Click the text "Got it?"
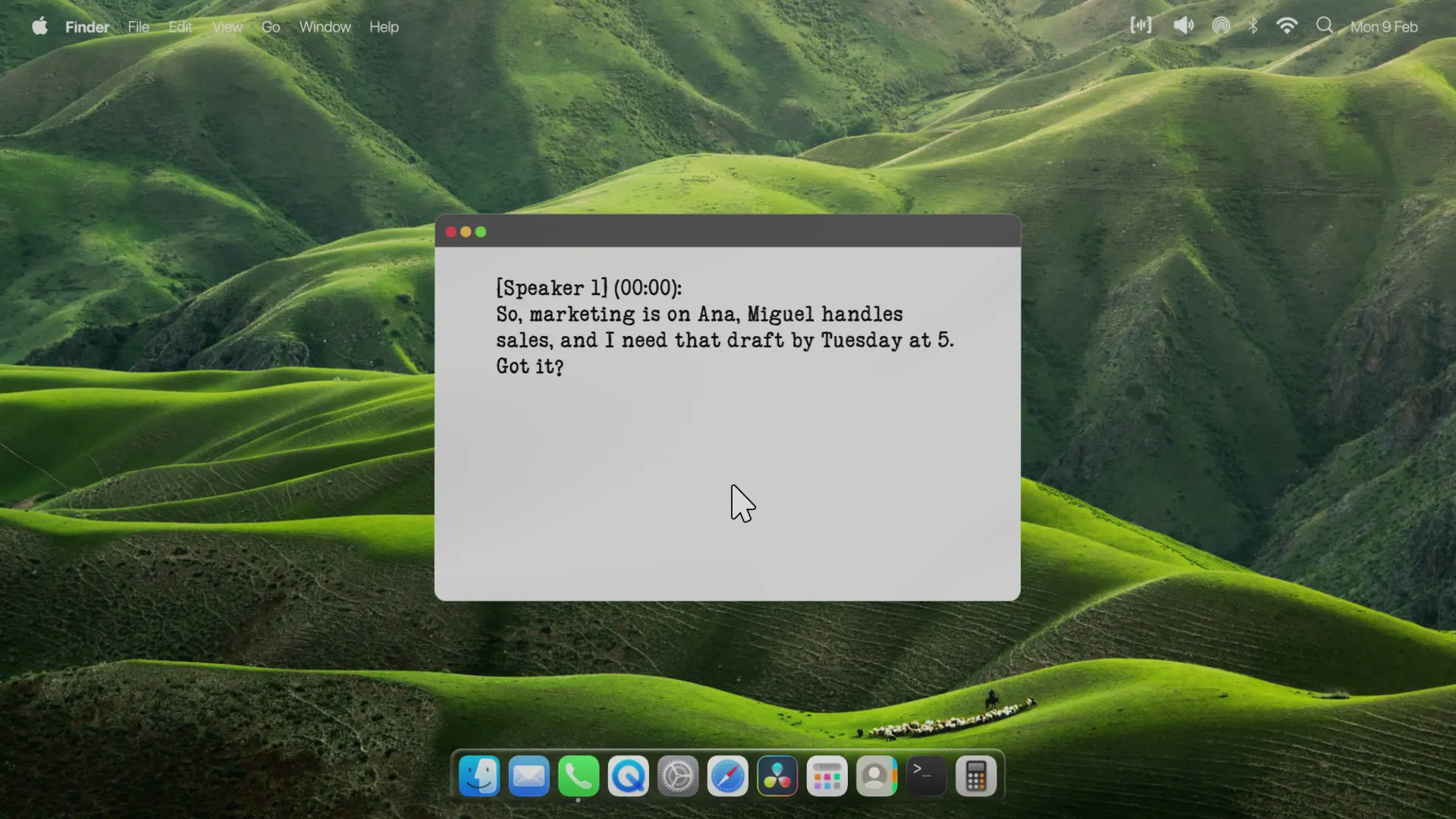The height and width of the screenshot is (819, 1456). click(x=530, y=366)
